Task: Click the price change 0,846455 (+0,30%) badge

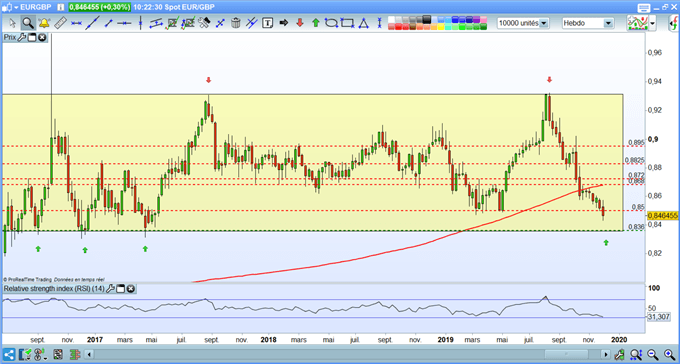Action: click(x=100, y=7)
